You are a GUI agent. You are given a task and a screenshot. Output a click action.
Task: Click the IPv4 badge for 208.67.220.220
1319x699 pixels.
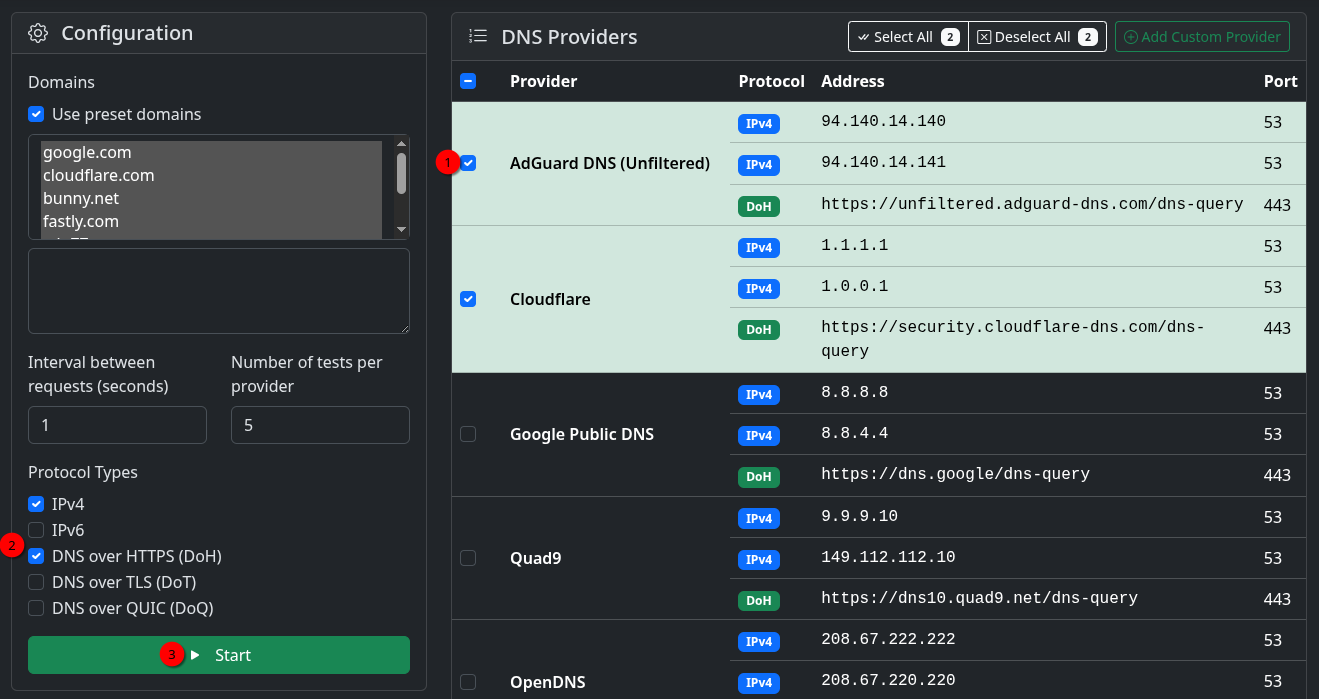759,682
